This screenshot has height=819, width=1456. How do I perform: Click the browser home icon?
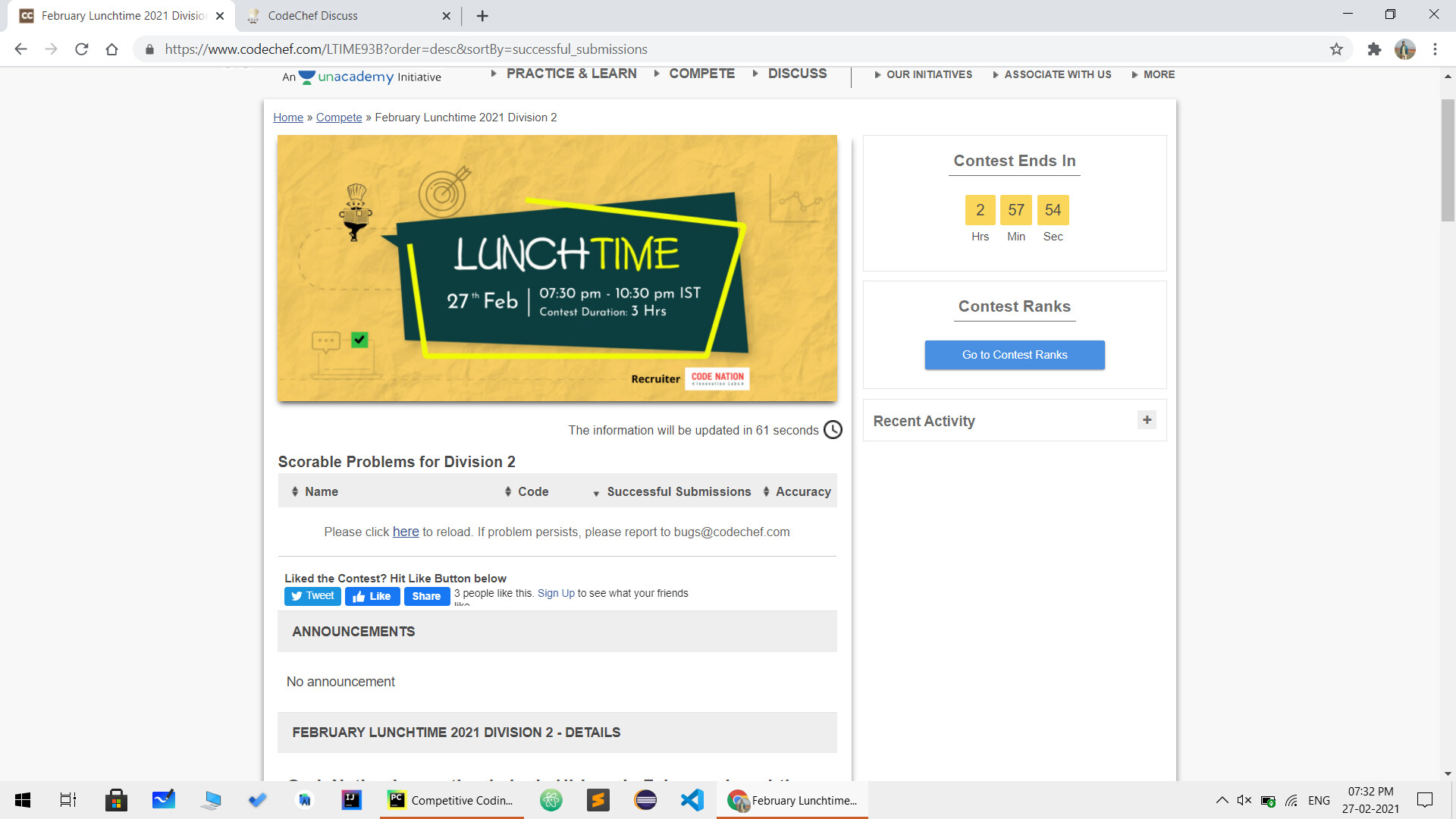point(112,49)
